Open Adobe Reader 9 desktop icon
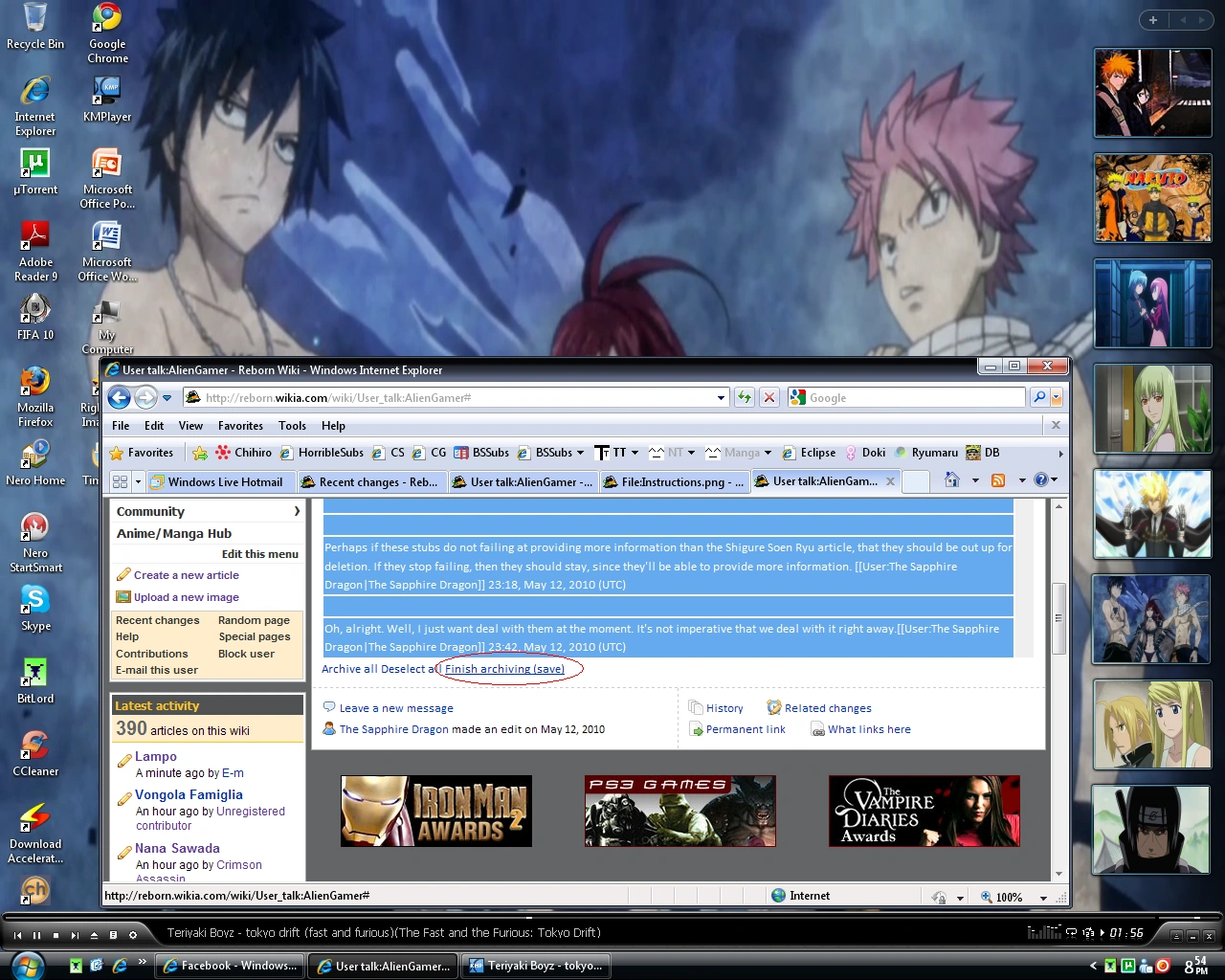The width and height of the screenshot is (1225, 980). (35, 252)
